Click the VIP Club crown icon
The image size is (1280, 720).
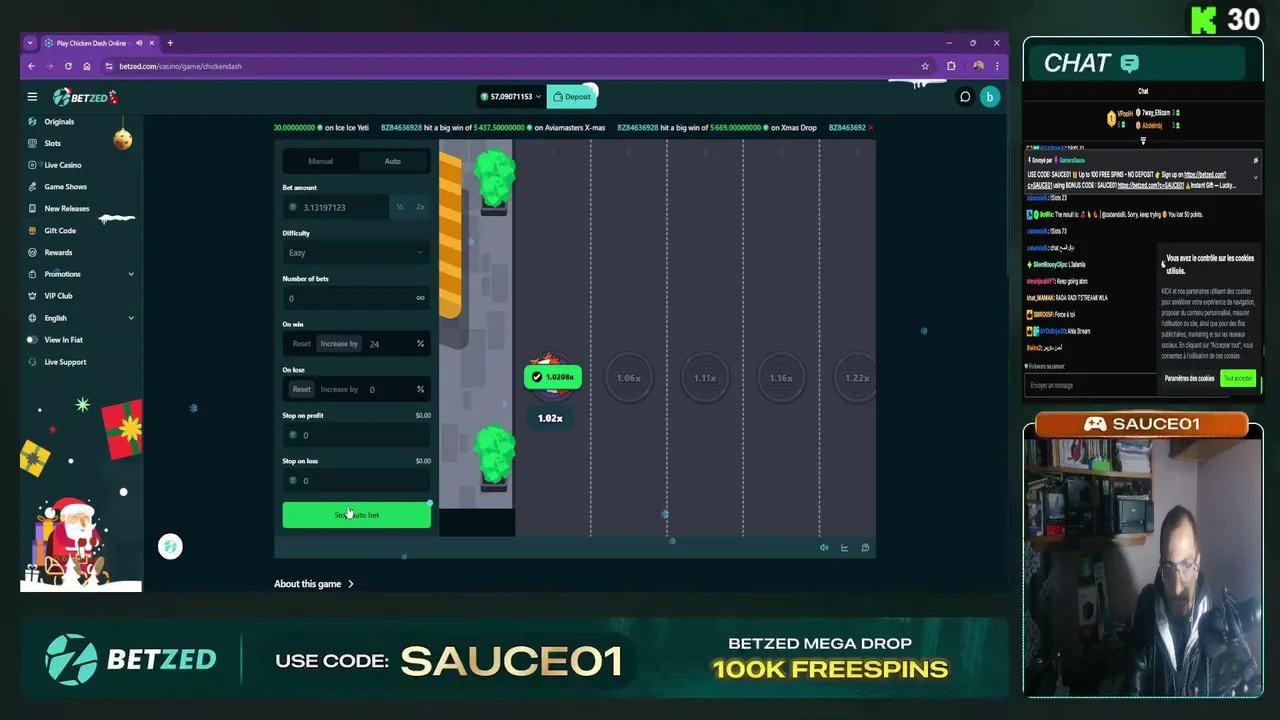coord(32,296)
